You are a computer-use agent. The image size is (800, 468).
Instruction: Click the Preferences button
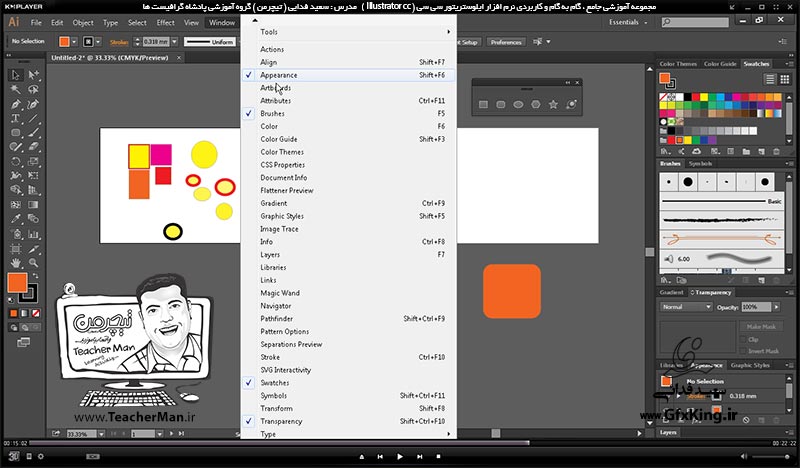point(506,42)
